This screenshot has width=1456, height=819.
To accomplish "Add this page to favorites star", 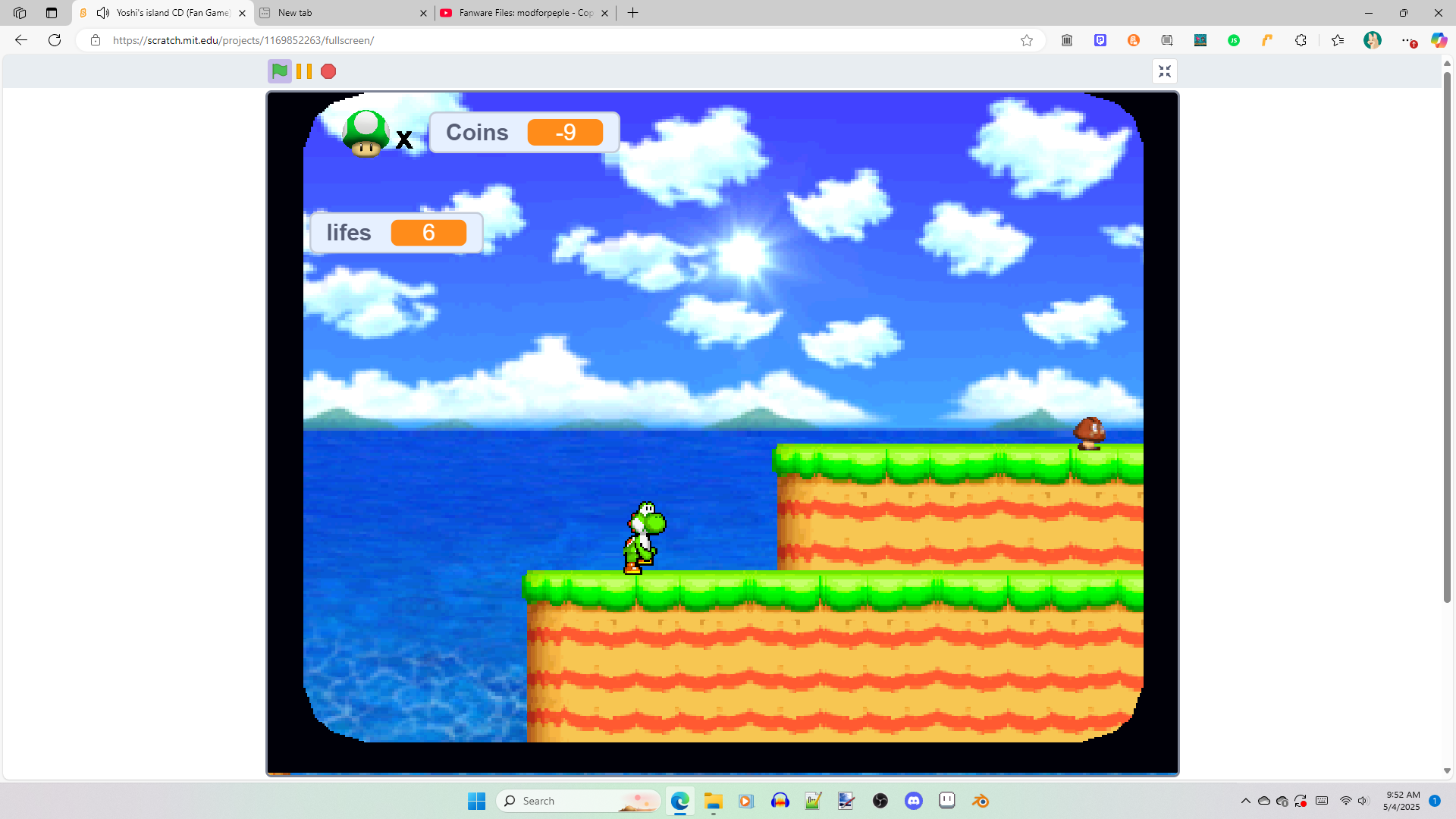I will click(x=1027, y=40).
